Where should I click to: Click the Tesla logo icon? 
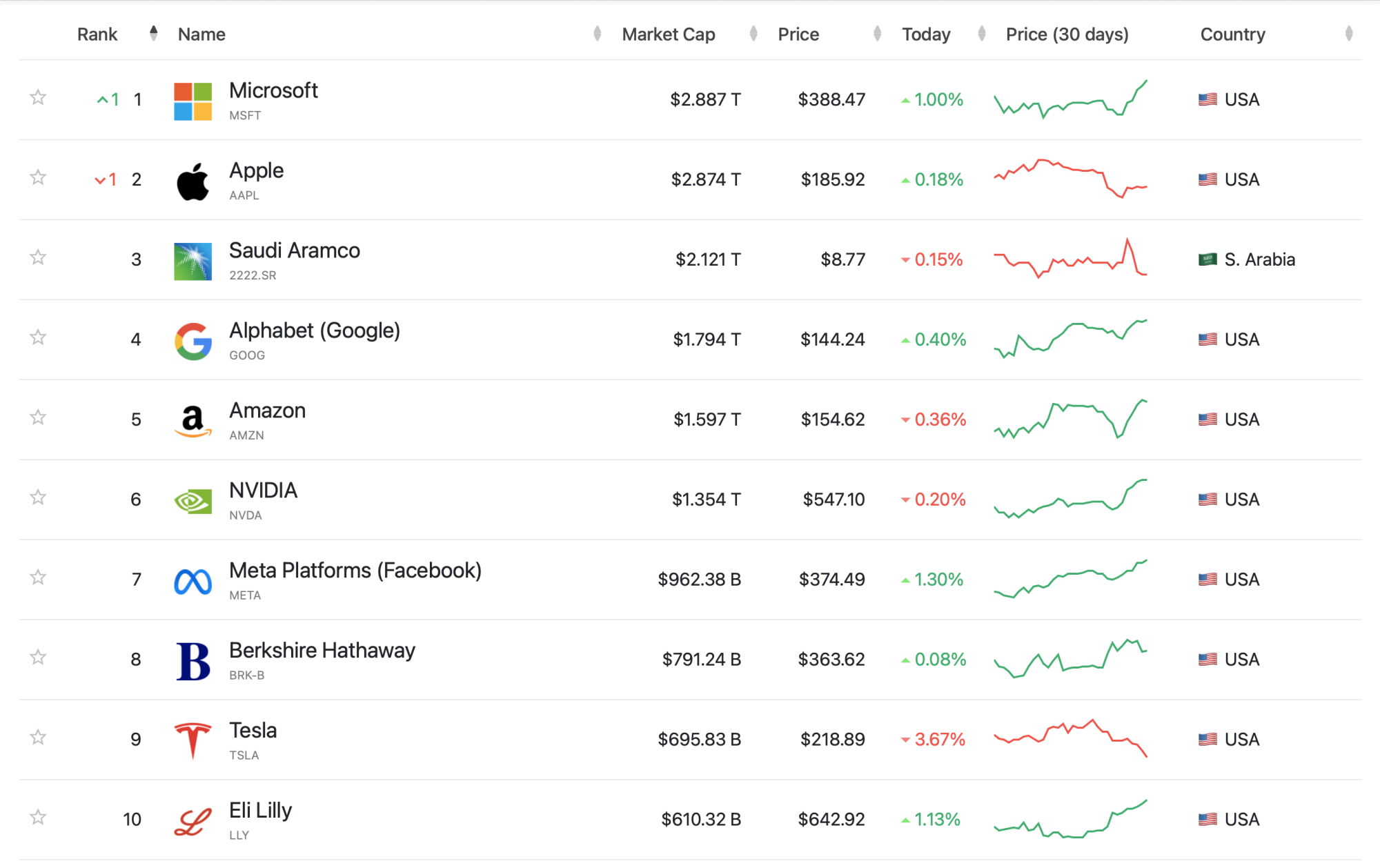(x=193, y=741)
